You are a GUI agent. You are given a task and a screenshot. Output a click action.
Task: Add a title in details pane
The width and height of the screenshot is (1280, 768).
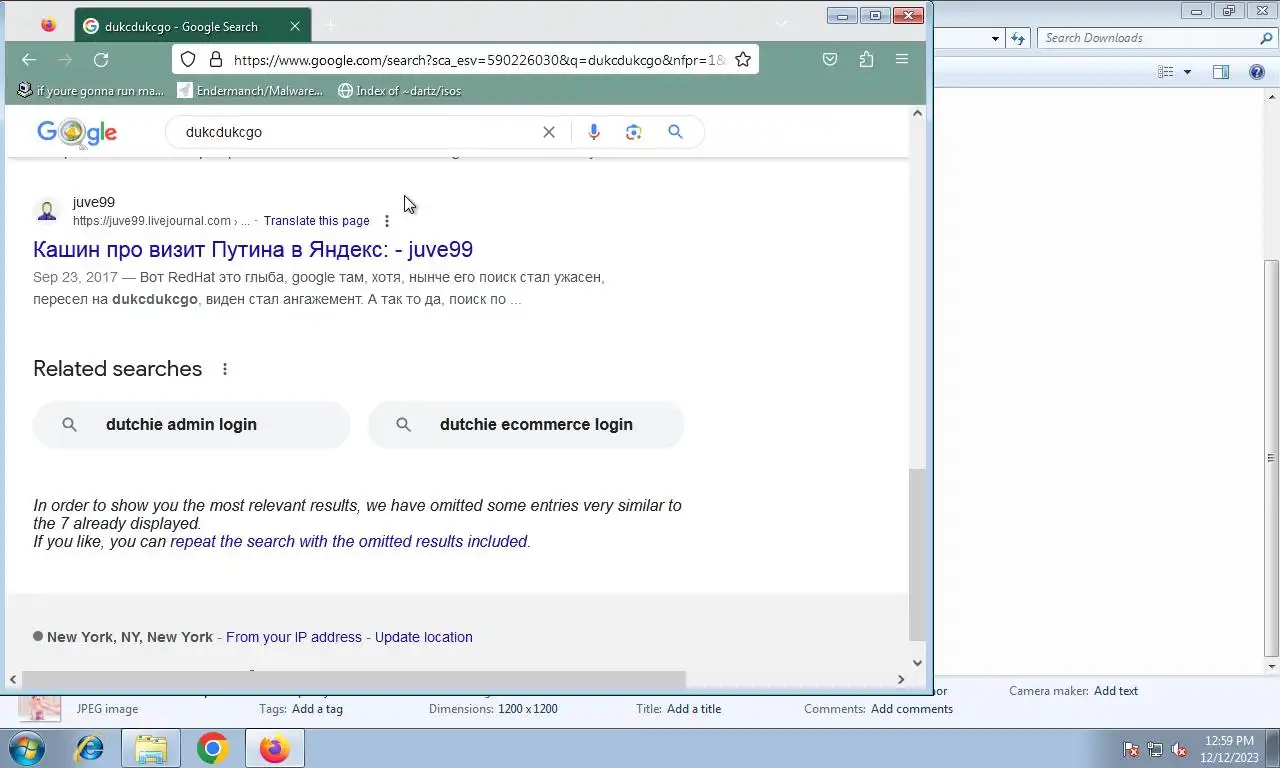694,709
